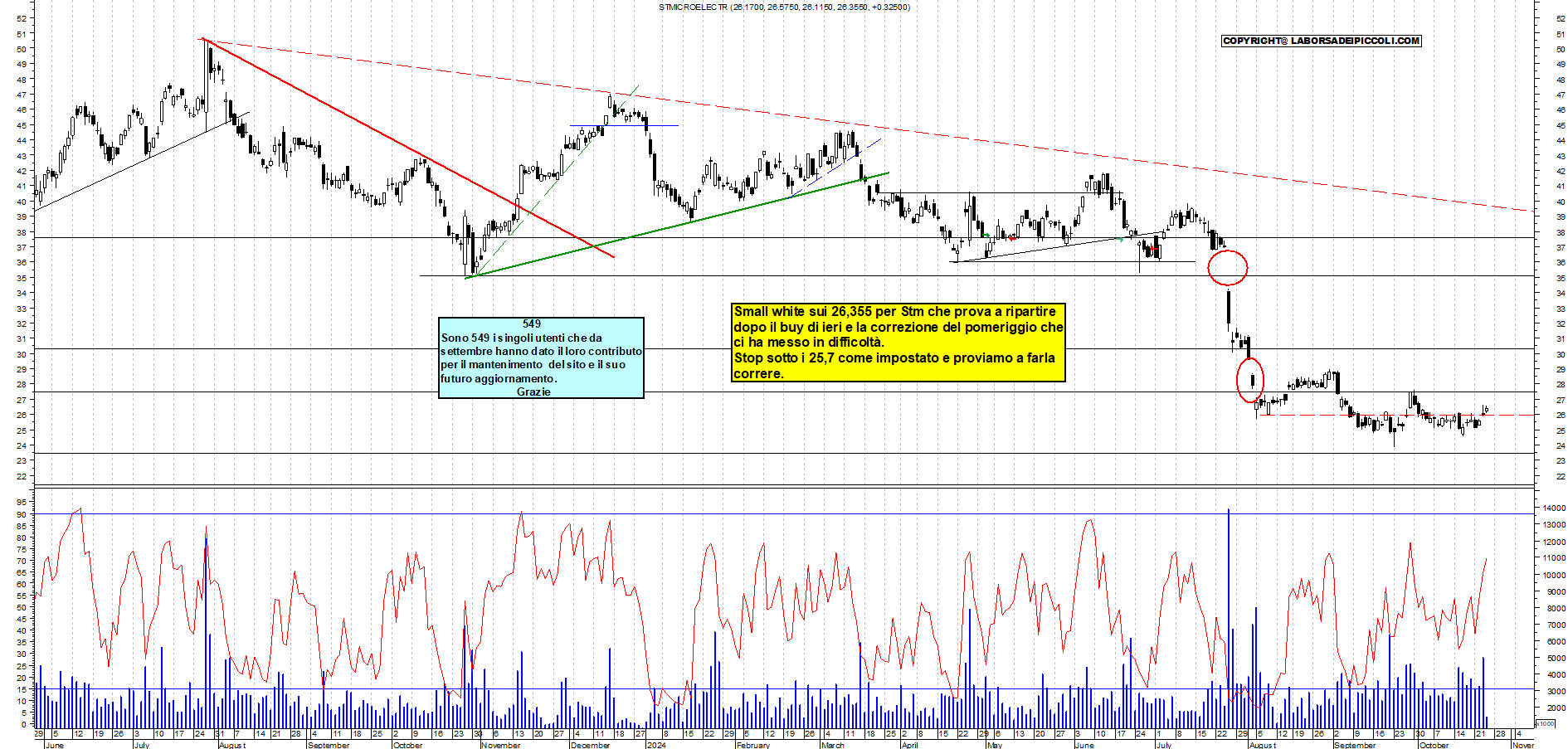Click the truncated 'Nover' month label at axis end

click(x=1523, y=745)
